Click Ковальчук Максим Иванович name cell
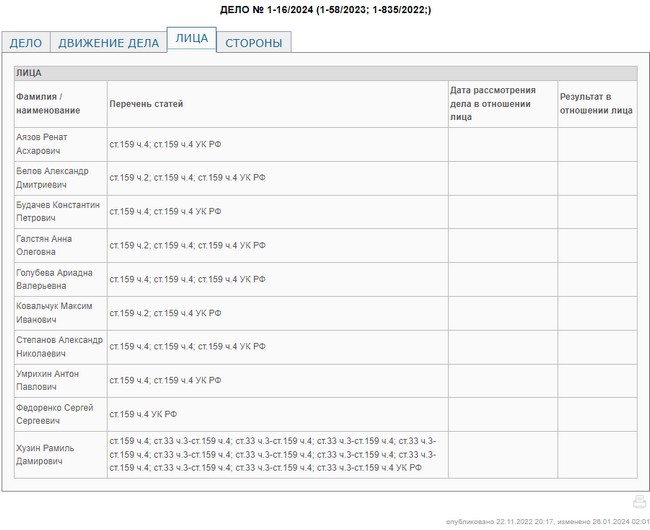650x530 pixels. point(54,313)
